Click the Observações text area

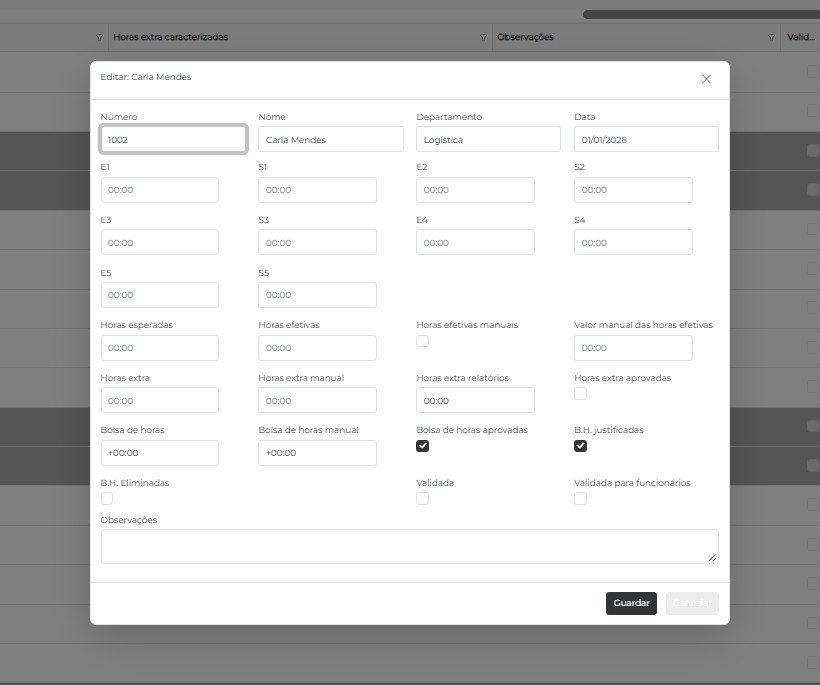(x=409, y=546)
